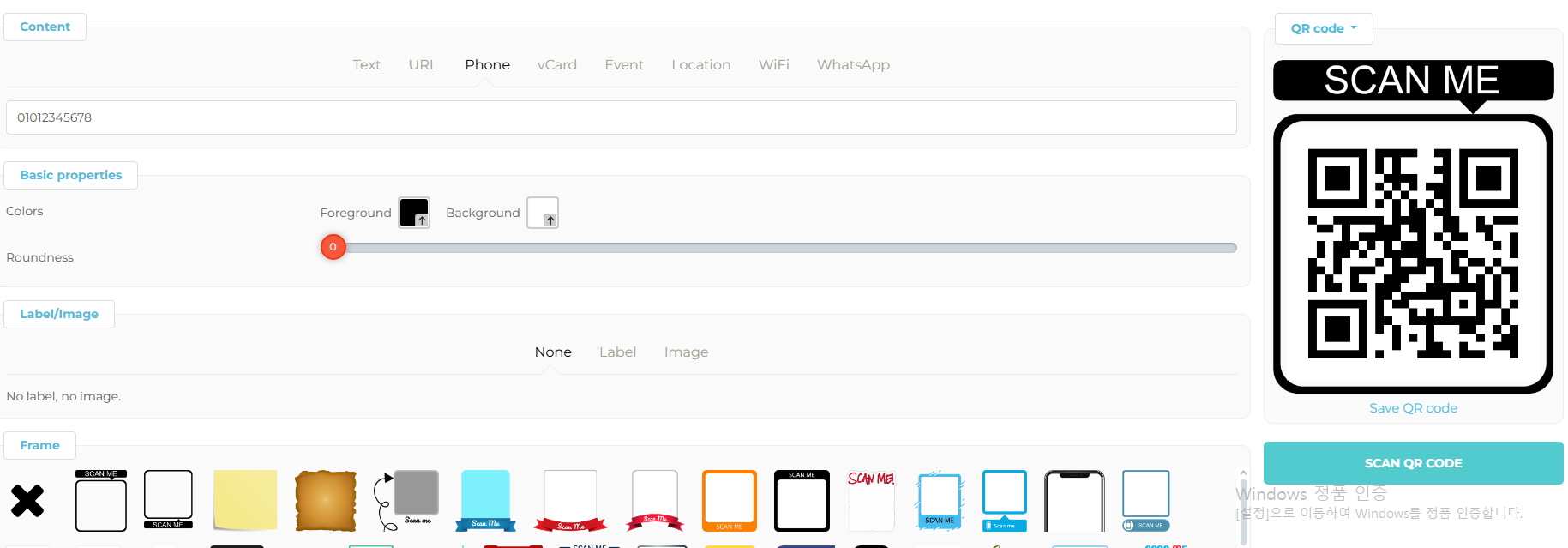Select the white frame with small curved red banner
The width and height of the screenshot is (1568, 548).
click(x=655, y=500)
